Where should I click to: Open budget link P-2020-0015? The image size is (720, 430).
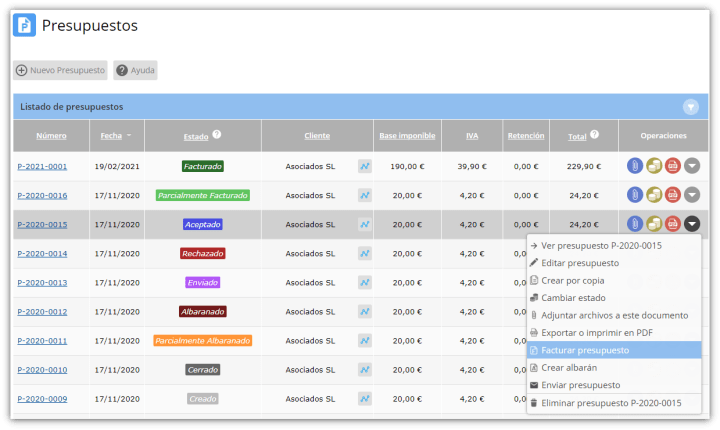(x=42, y=224)
